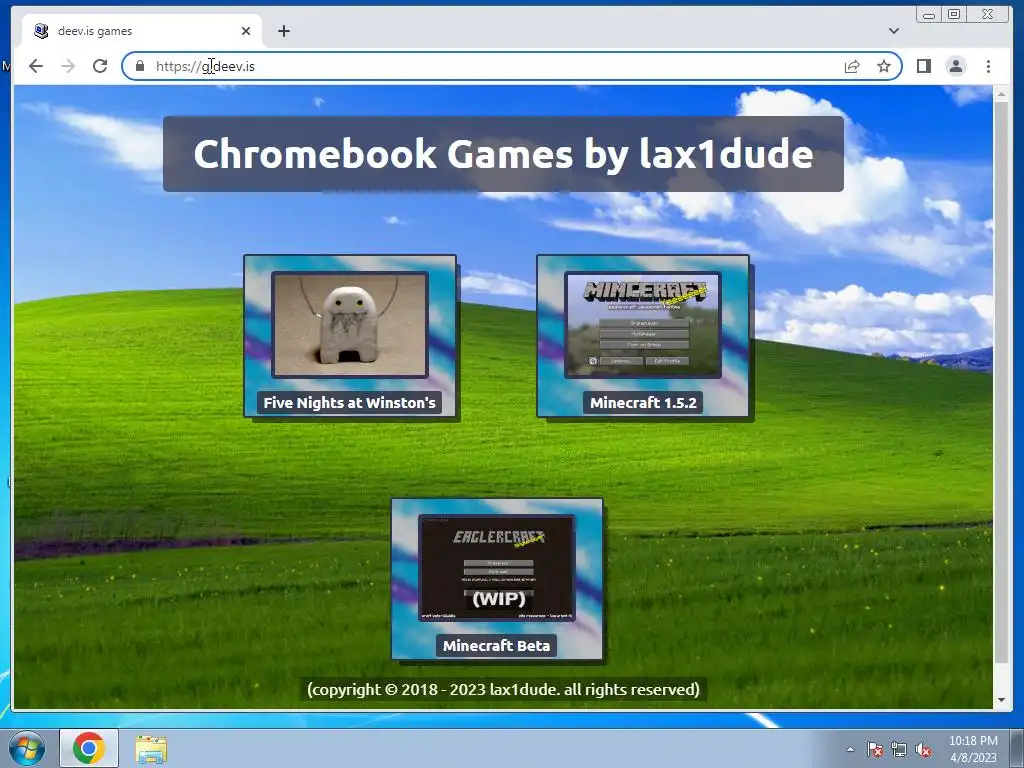This screenshot has width=1024, height=768.
Task: Select the deev.is games tab
Action: [142, 31]
